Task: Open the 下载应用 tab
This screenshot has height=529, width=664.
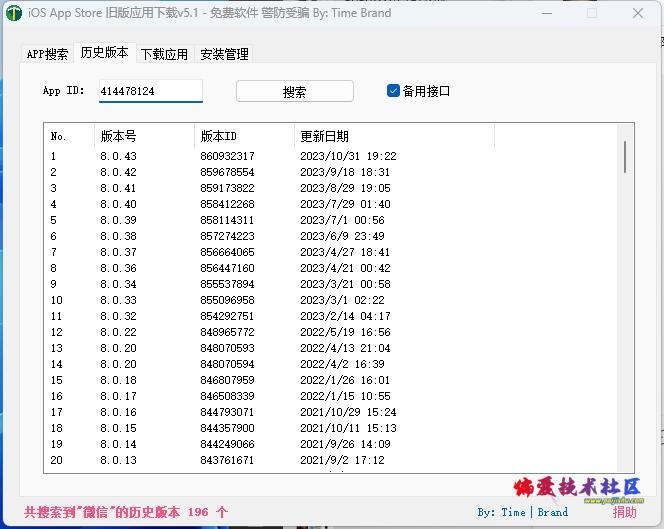Action: [164, 54]
